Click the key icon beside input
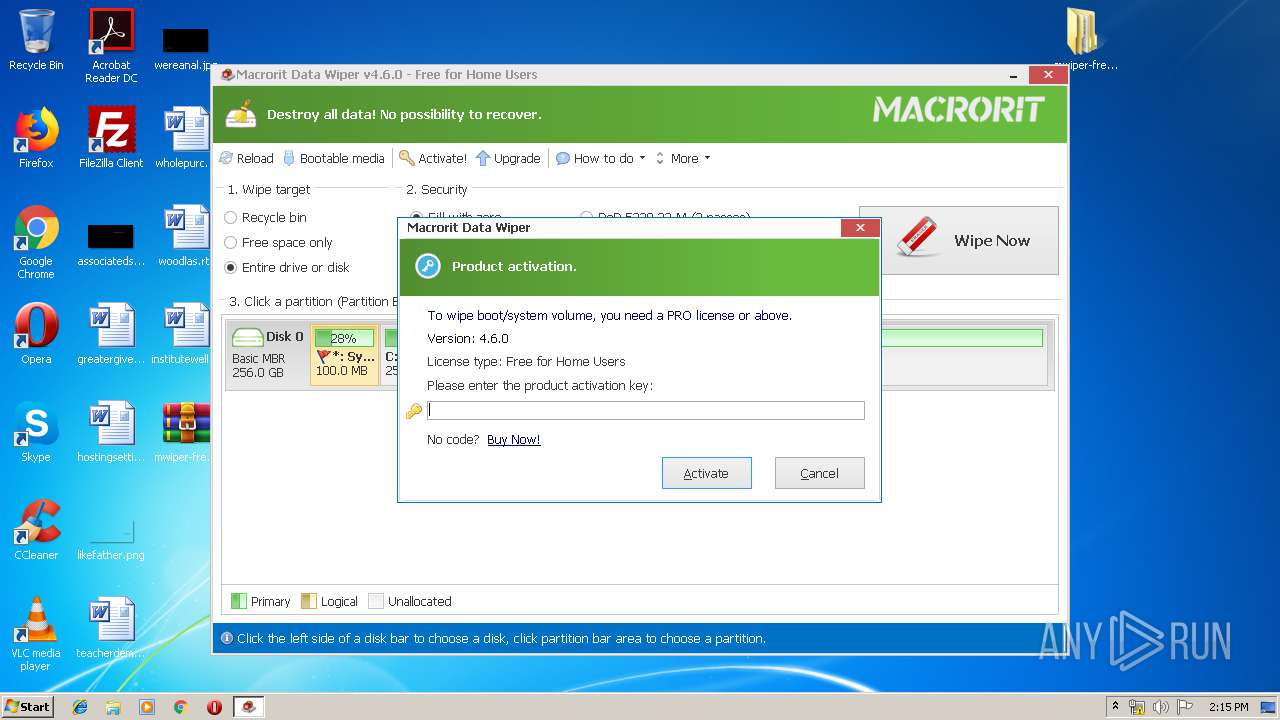Viewport: 1280px width, 720px height. [413, 411]
